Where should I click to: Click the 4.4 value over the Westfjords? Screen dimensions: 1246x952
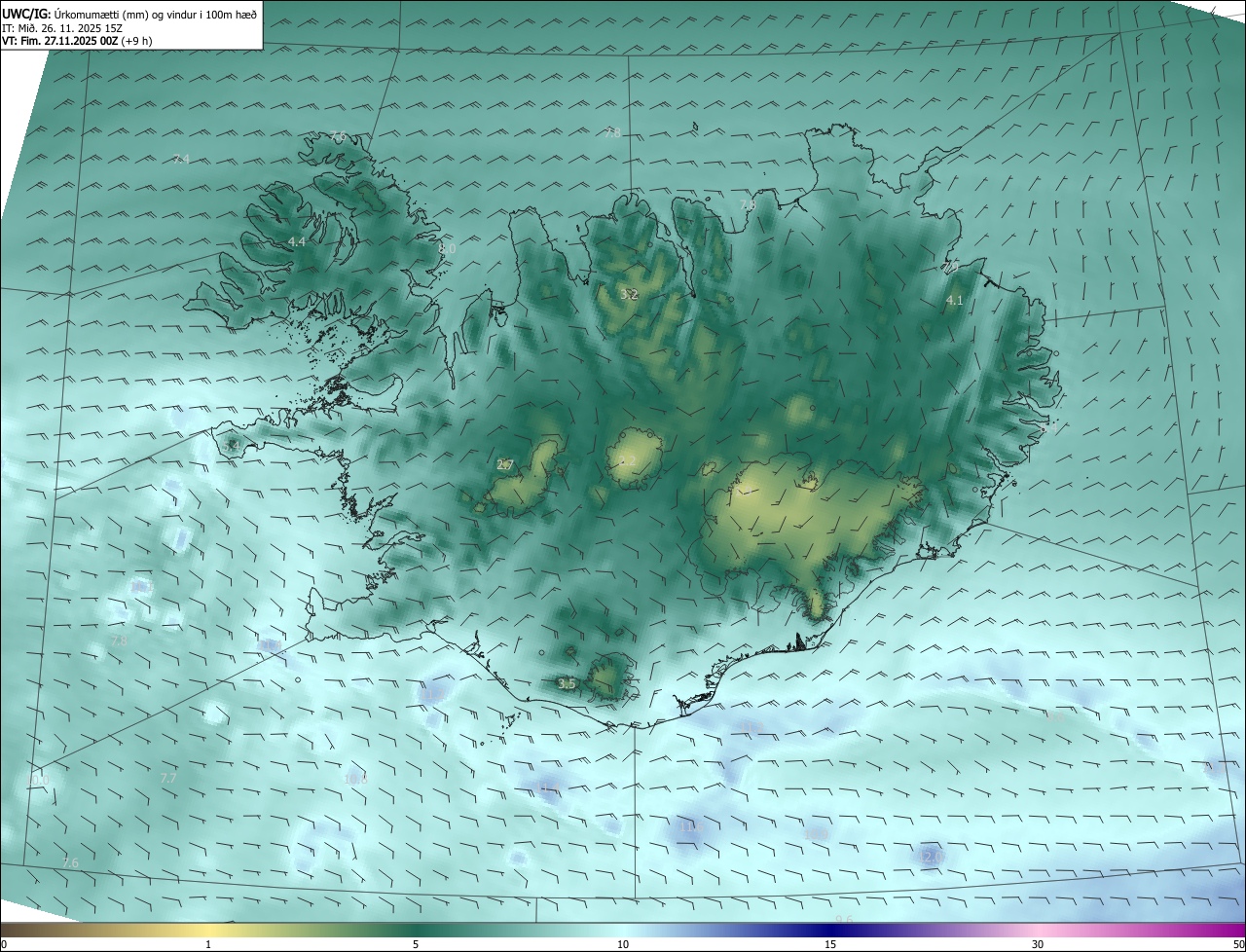[297, 241]
